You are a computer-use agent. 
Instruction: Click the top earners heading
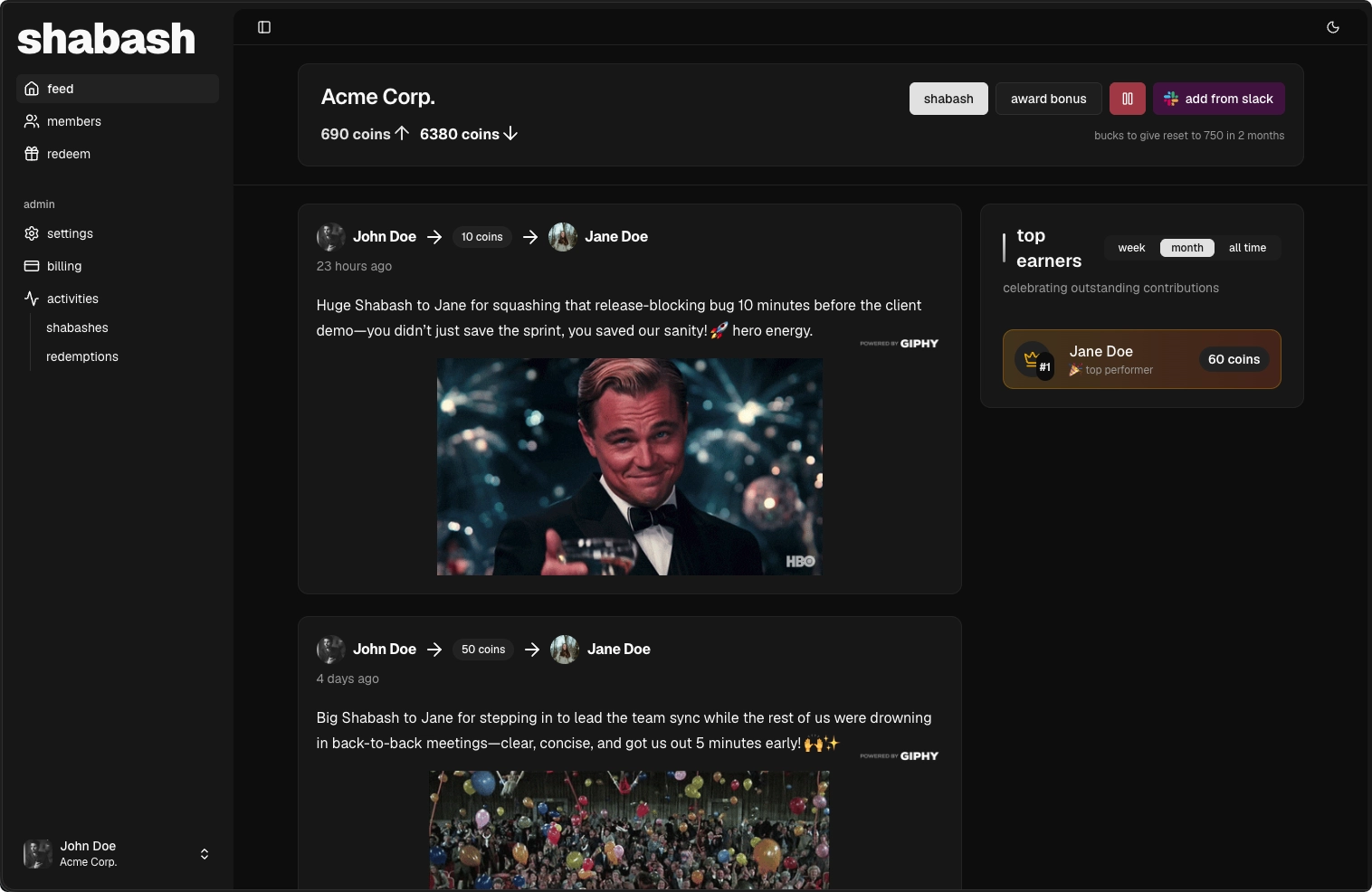tap(1049, 248)
